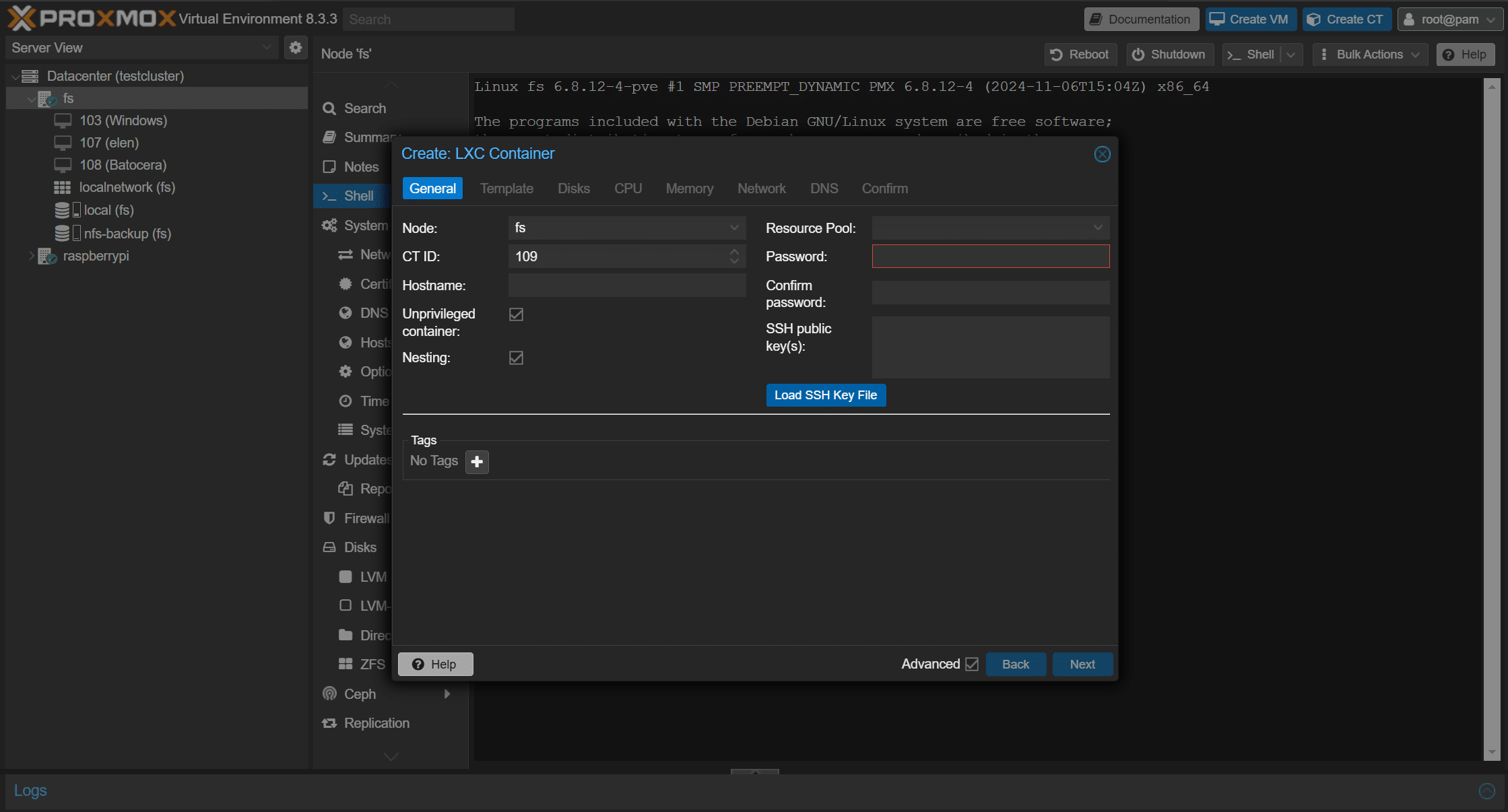The image size is (1508, 812).
Task: Switch to the Template tab
Action: (506, 189)
